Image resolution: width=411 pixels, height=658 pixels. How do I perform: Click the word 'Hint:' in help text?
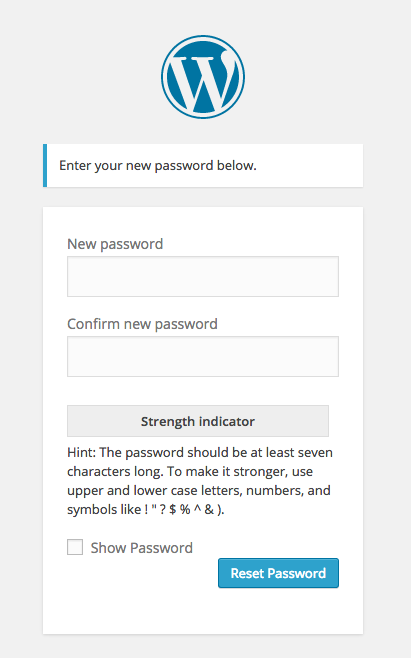82,452
